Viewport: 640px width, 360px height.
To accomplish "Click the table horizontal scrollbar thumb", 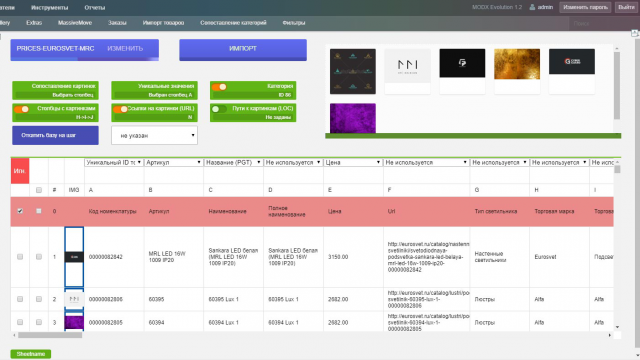I will [x=50, y=335].
